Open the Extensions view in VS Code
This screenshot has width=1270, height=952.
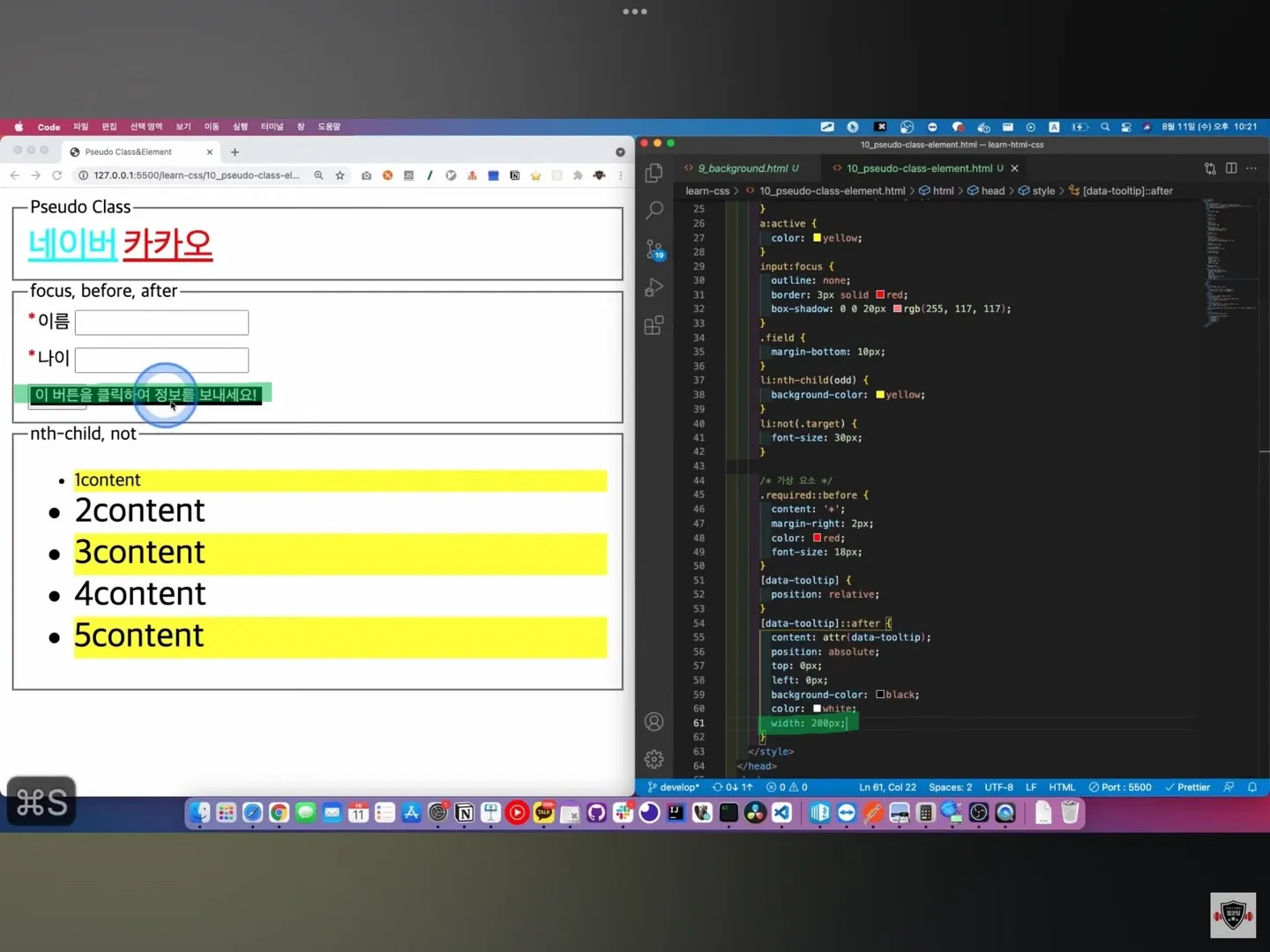click(654, 325)
